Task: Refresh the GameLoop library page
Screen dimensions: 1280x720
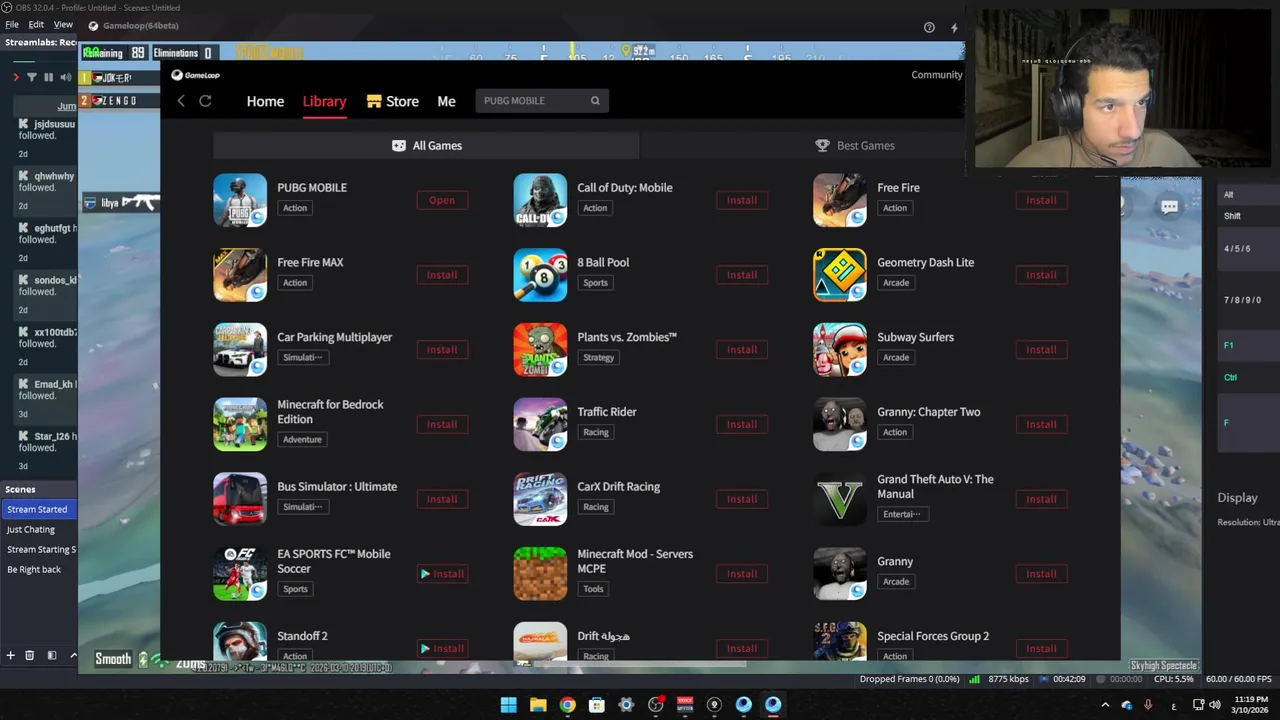Action: 205,101
